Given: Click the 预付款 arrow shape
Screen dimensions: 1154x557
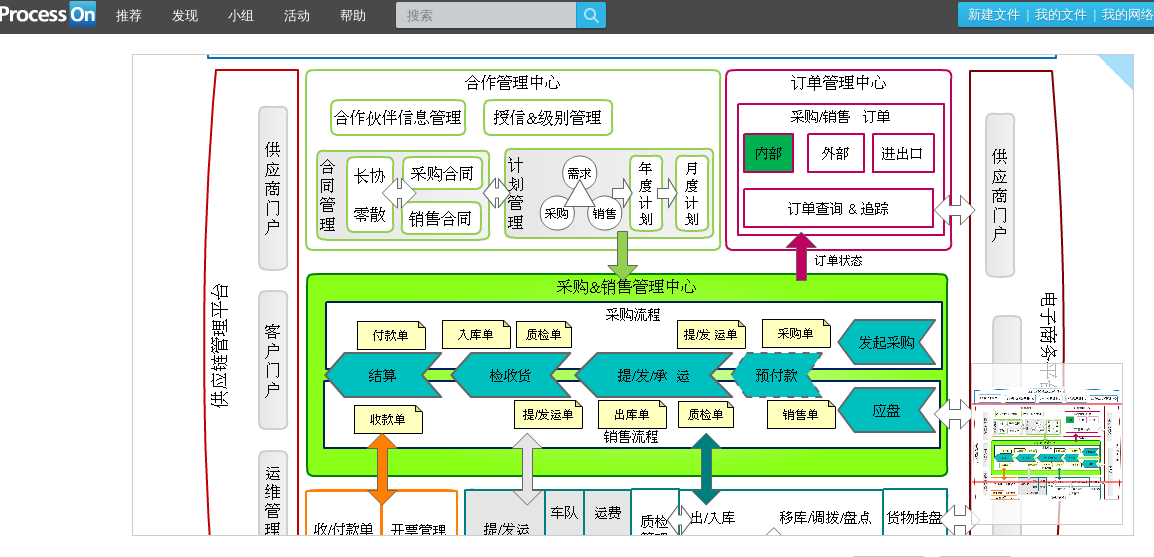Looking at the screenshot, I should (776, 375).
